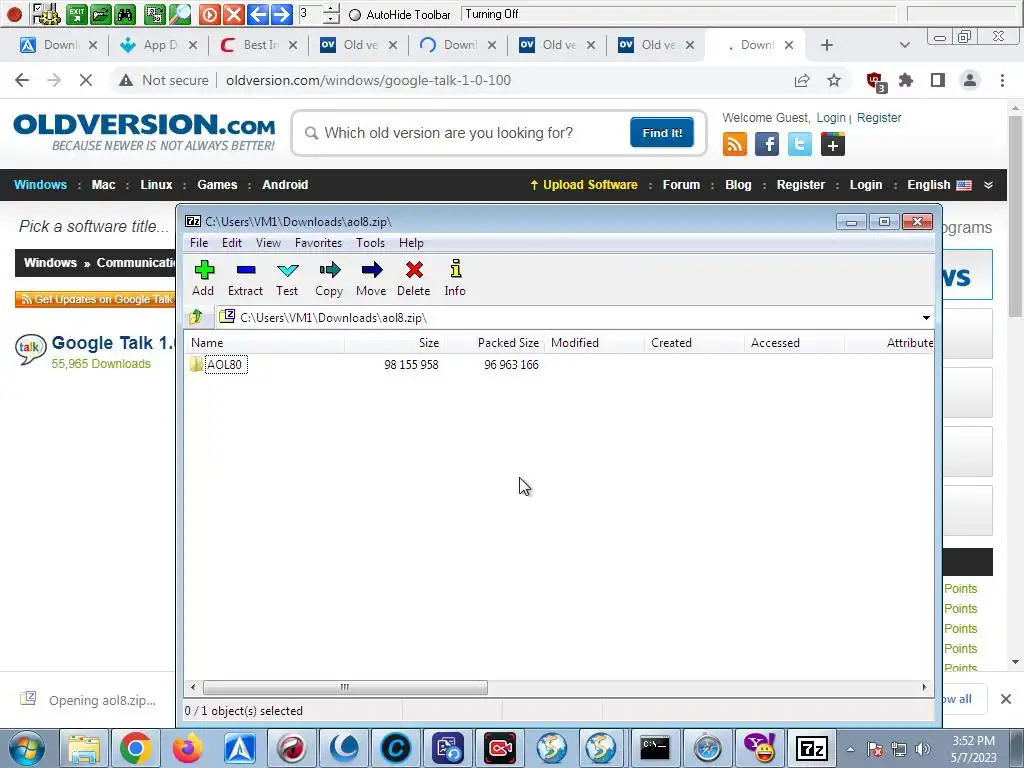The height and width of the screenshot is (768, 1024).
Task: Click the red Delete X icon
Action: 414,270
